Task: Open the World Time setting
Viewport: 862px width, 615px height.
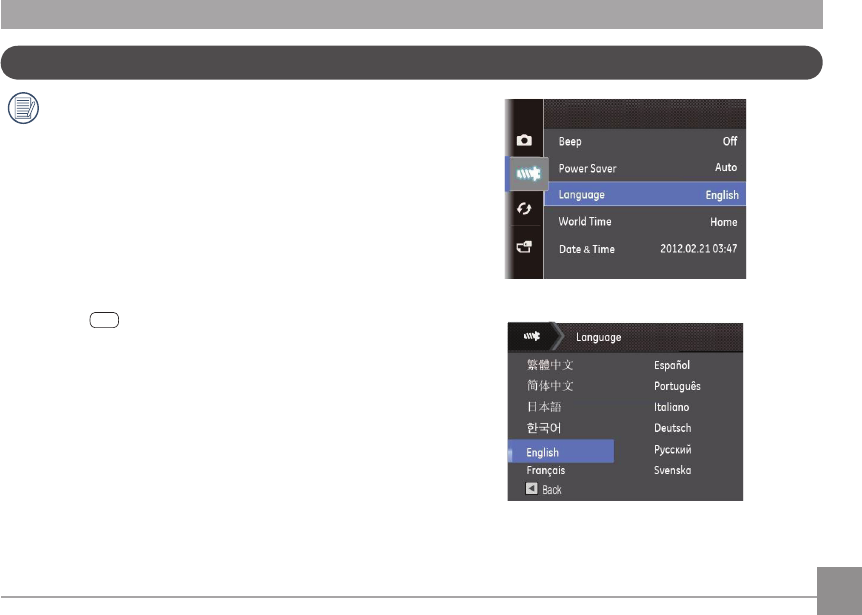Action: (645, 221)
